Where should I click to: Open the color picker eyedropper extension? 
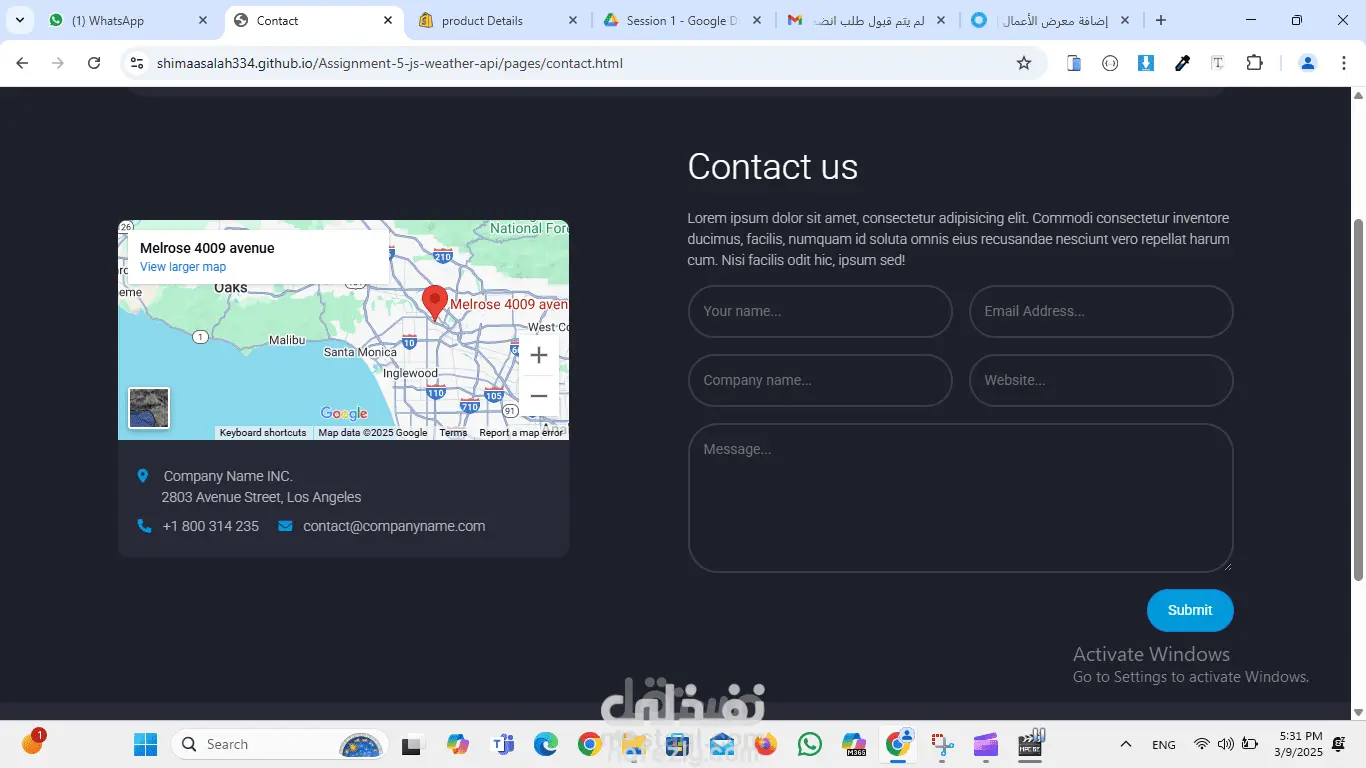click(1182, 63)
